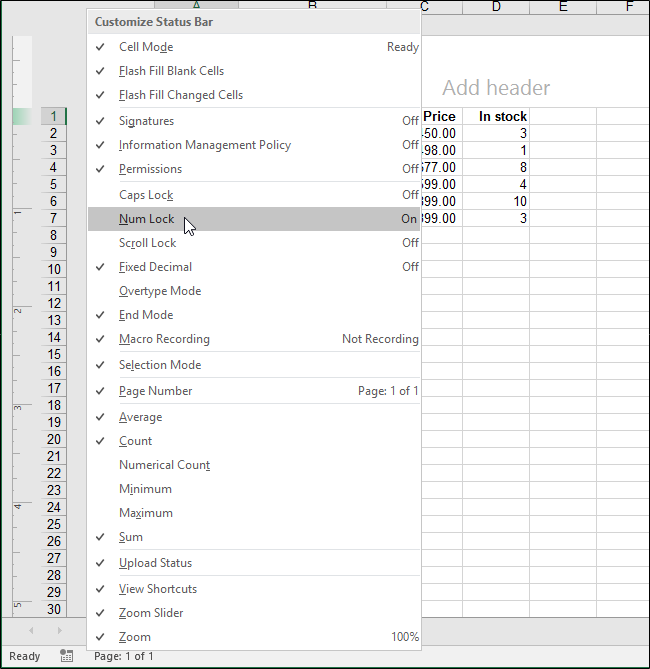Uncheck the Cell Mode option
This screenshot has height=669, width=650.
pyautogui.click(x=146, y=47)
